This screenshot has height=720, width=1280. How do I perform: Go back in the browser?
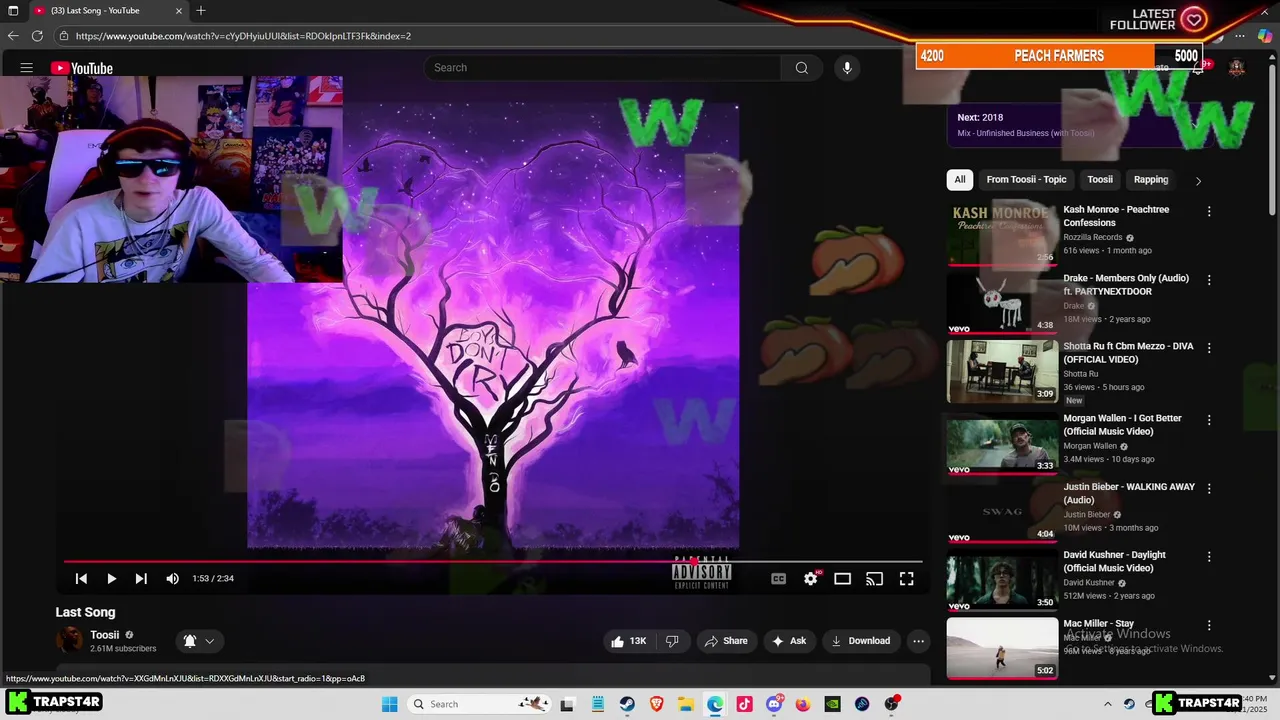coord(13,36)
